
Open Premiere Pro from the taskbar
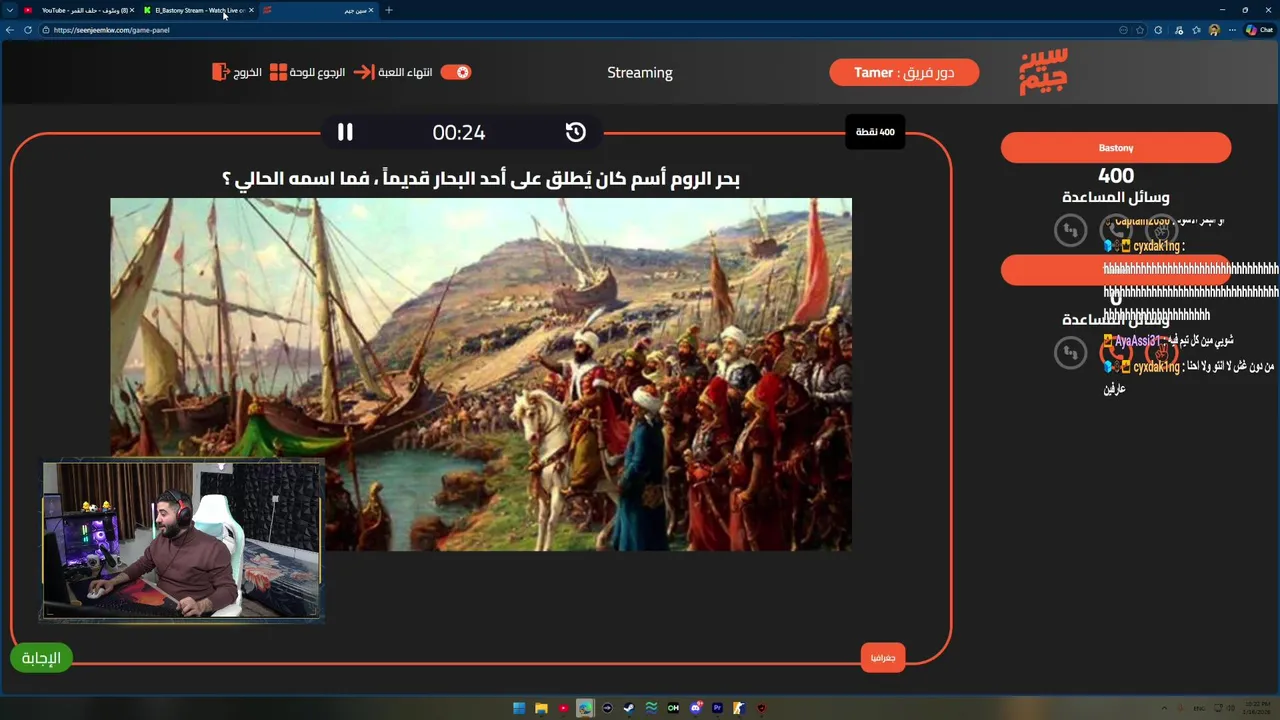click(x=717, y=708)
